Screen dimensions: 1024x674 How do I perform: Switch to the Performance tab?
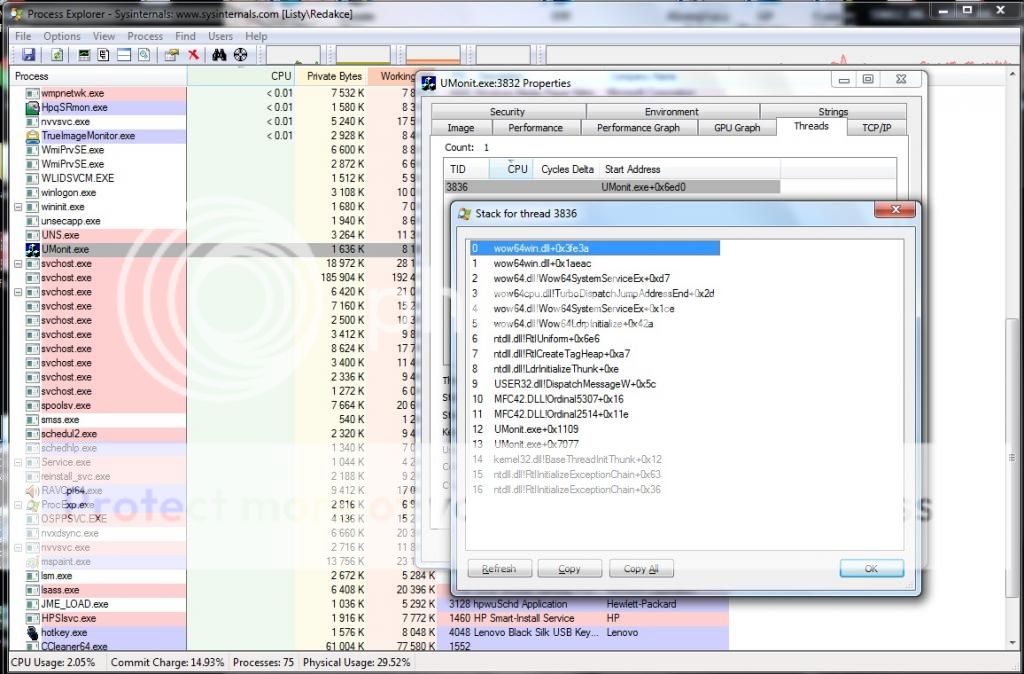pyautogui.click(x=536, y=128)
